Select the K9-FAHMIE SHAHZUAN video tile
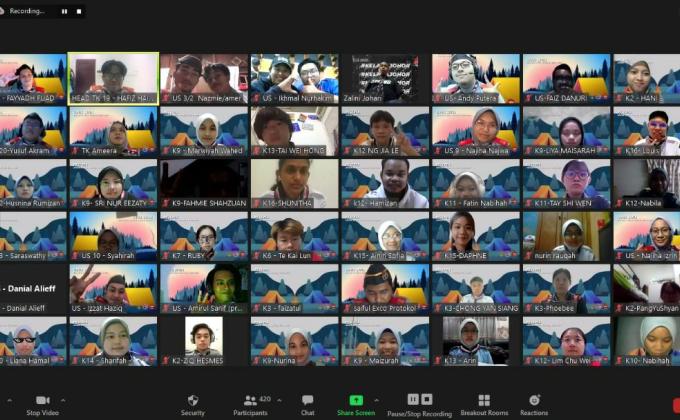Image resolution: width=680 pixels, height=420 pixels. pos(204,183)
